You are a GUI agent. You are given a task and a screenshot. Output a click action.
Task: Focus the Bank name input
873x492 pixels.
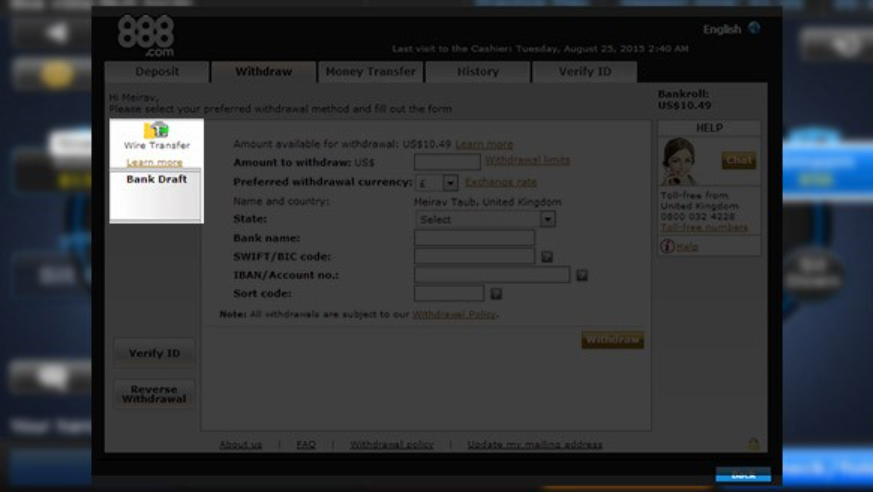click(x=474, y=238)
